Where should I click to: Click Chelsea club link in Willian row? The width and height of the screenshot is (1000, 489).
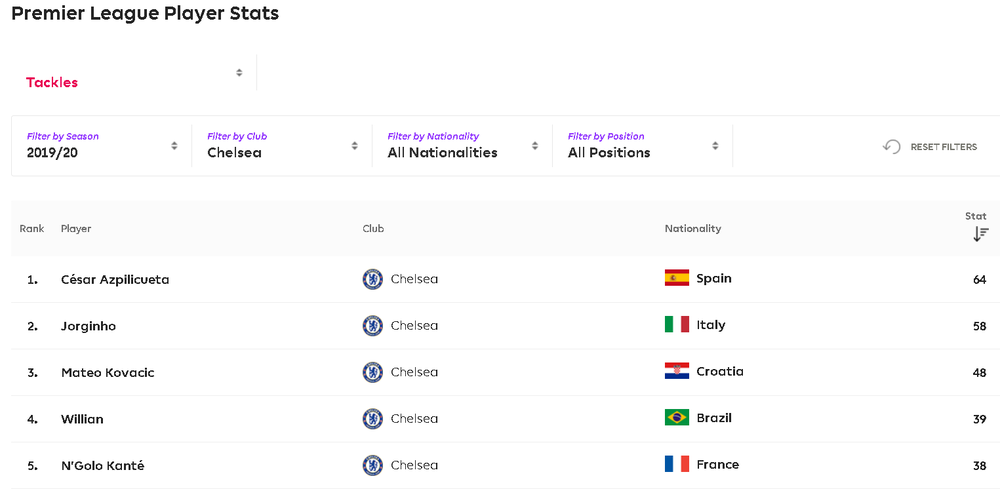(414, 419)
